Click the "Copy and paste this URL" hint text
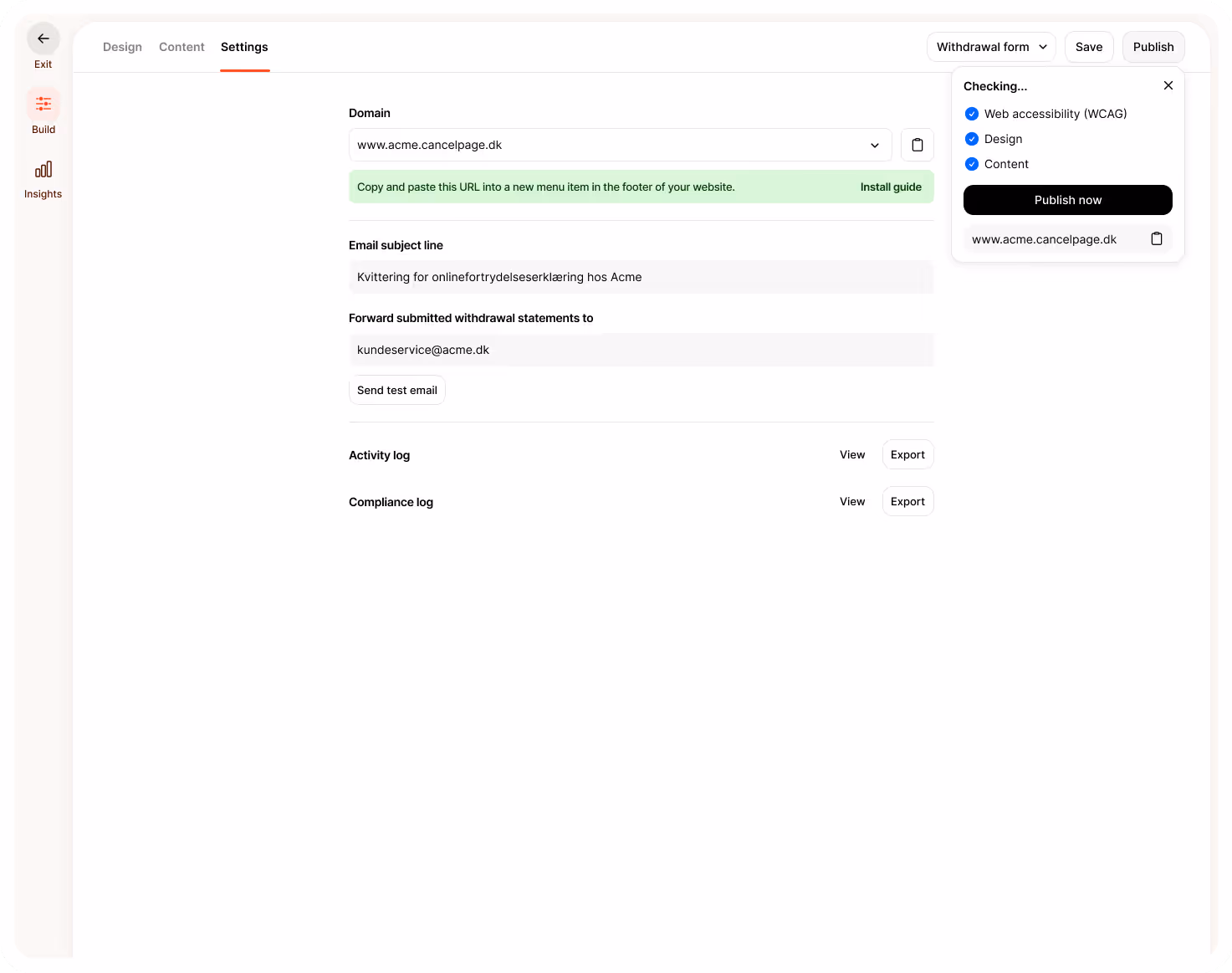Screen dimensions: 1232x973 point(545,187)
